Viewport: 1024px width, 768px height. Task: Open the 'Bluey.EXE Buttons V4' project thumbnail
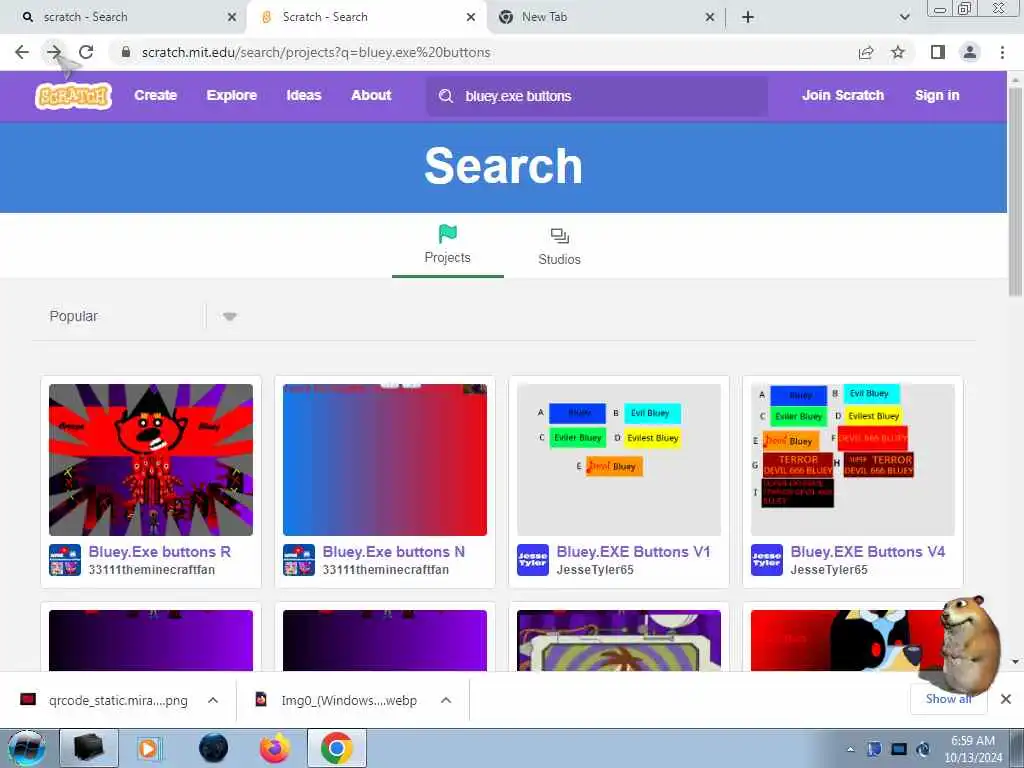click(x=852, y=460)
